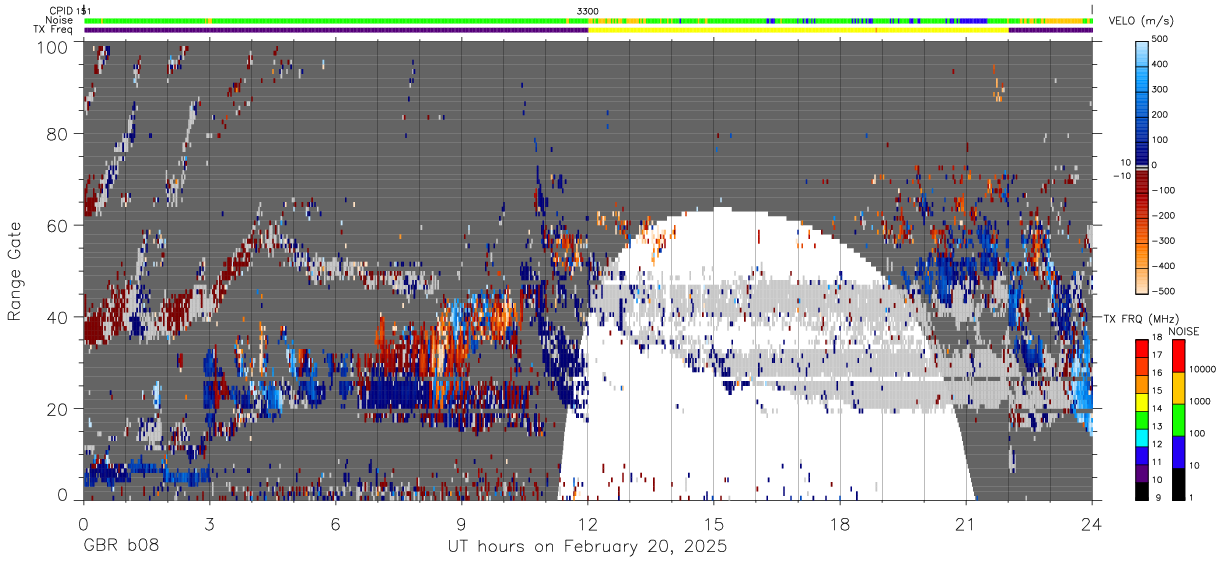The width and height of the screenshot is (1228, 567).
Task: Click the red top swatch in the noise legend
Action: click(x=1178, y=356)
